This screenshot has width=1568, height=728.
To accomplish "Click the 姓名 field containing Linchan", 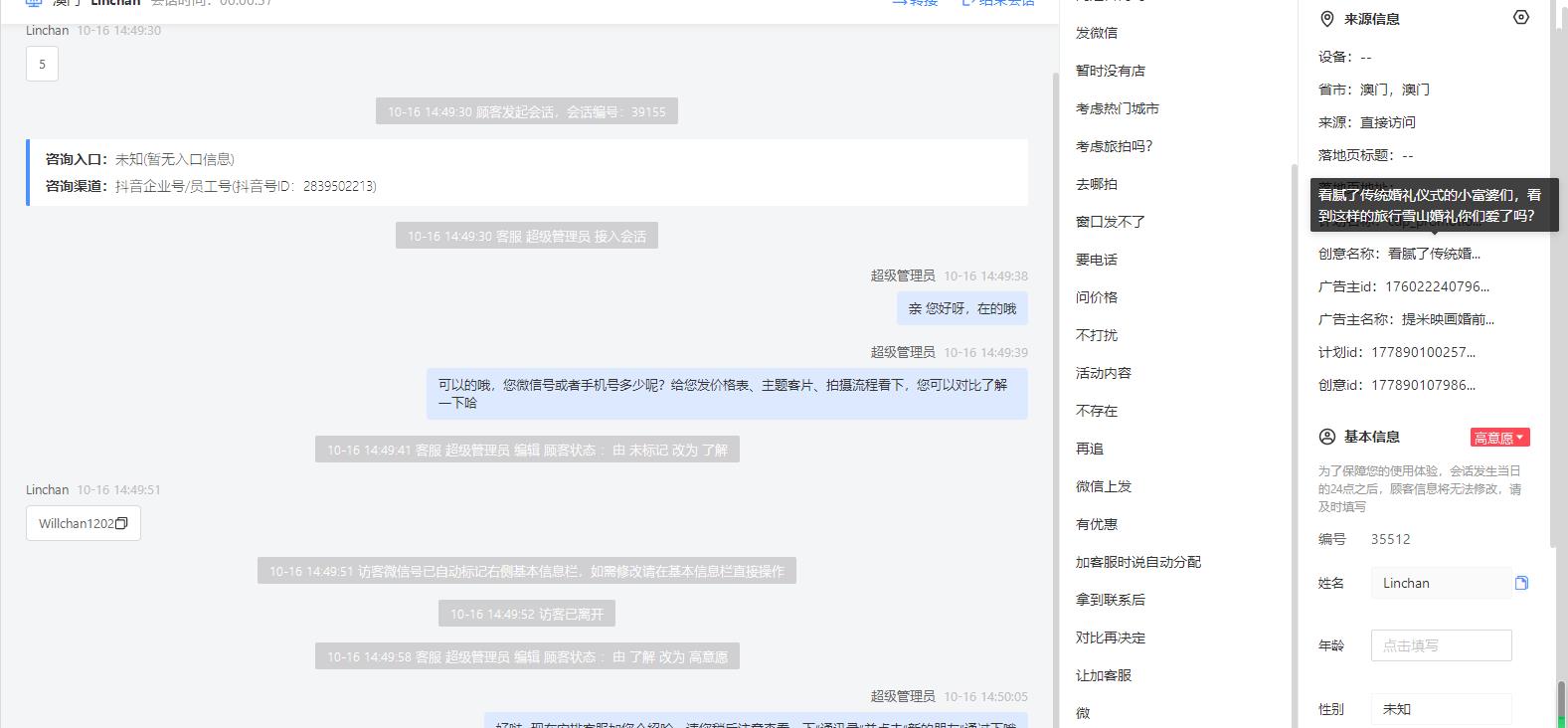I will pyautogui.click(x=1441, y=583).
